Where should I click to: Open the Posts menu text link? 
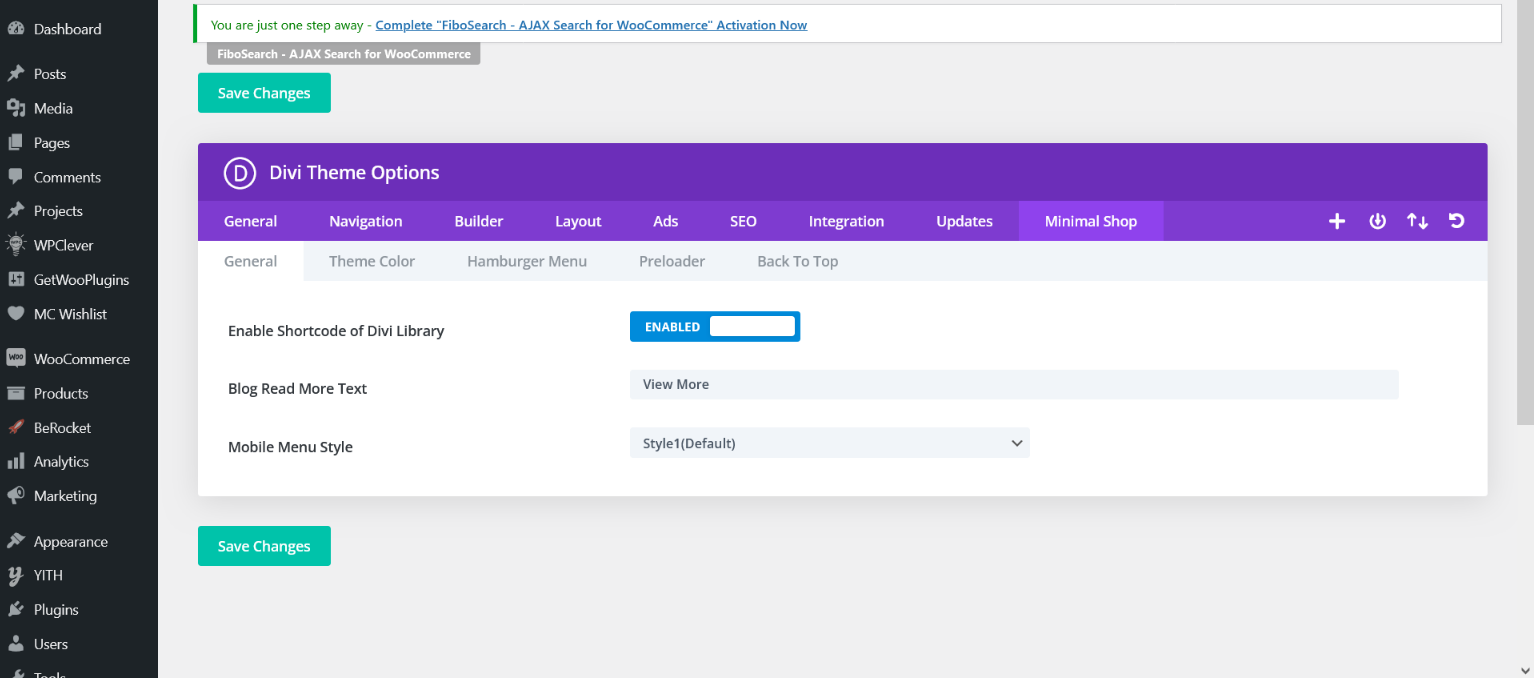(x=50, y=74)
